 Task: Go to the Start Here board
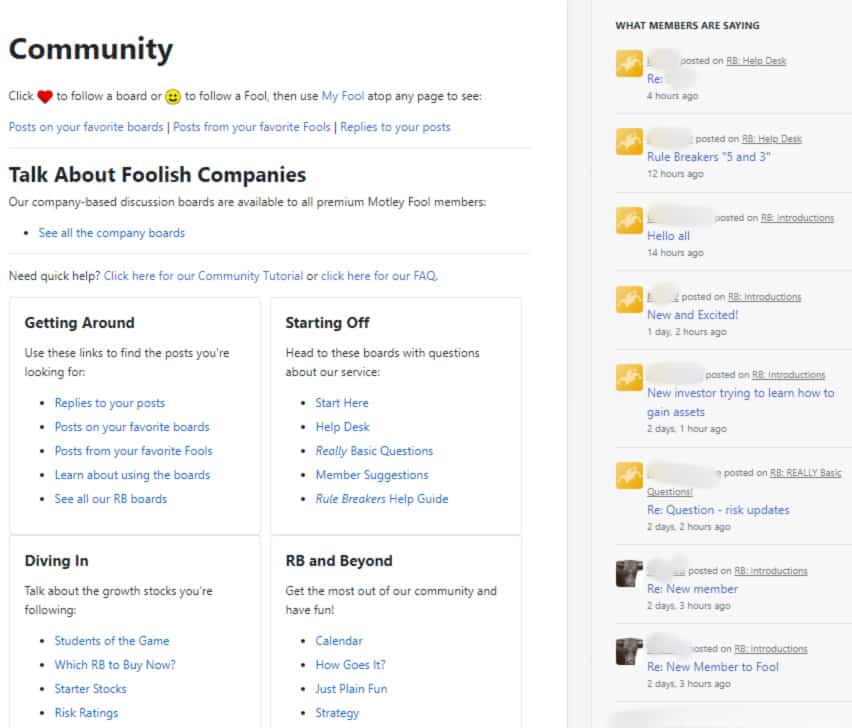pos(342,403)
